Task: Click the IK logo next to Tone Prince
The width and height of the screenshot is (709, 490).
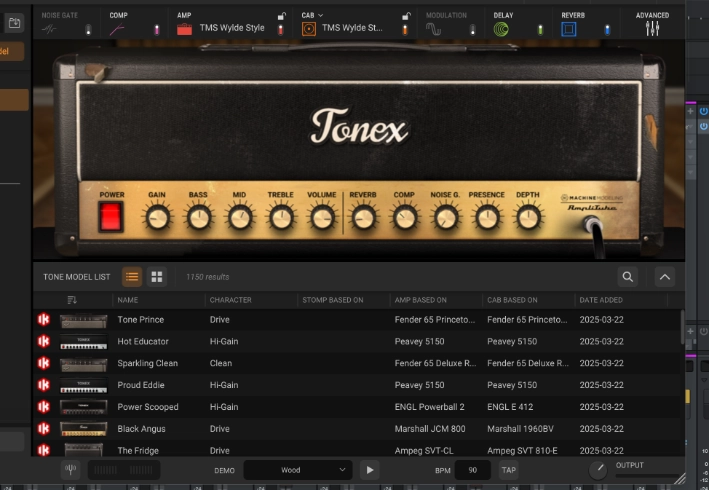Action: 44,320
